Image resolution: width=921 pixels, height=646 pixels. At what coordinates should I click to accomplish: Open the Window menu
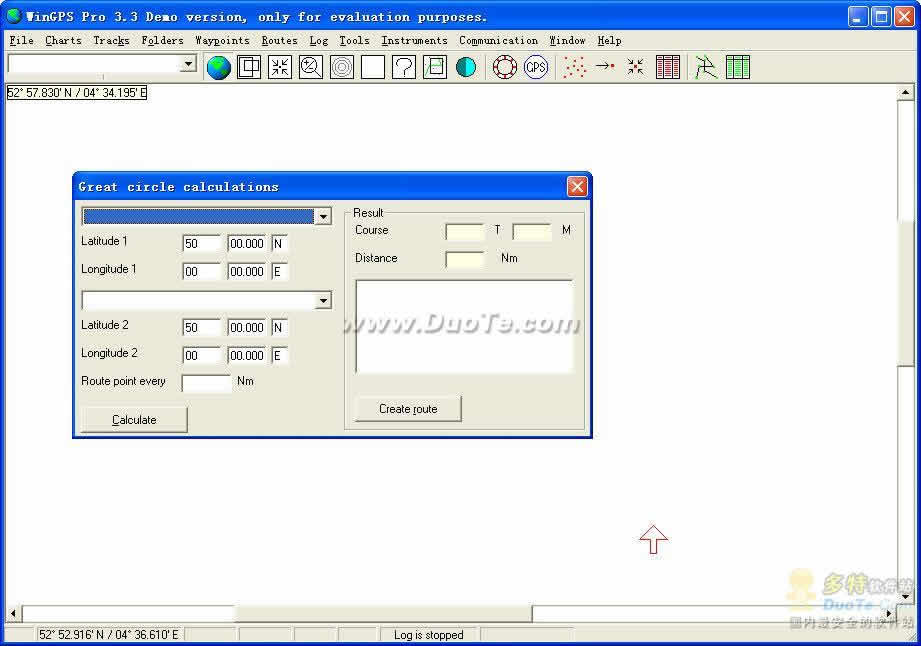(567, 41)
